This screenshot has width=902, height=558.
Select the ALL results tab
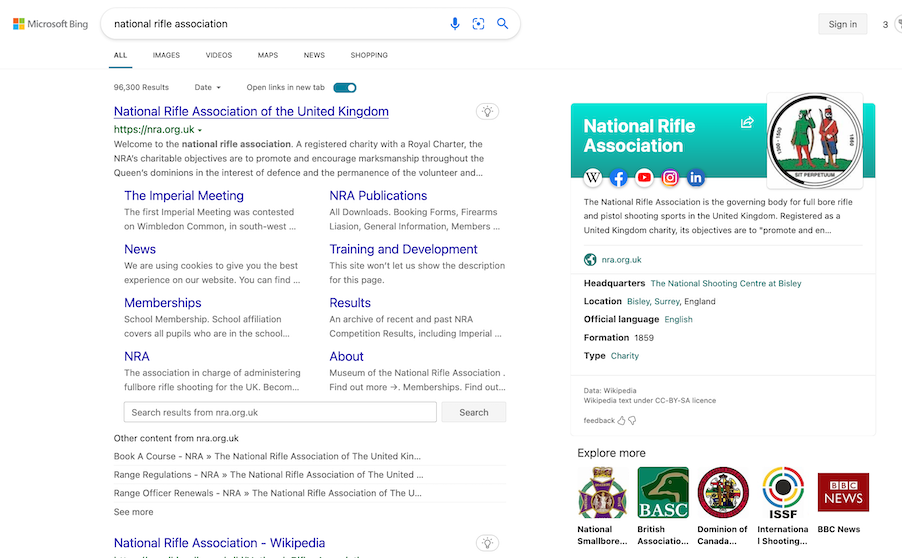120,55
